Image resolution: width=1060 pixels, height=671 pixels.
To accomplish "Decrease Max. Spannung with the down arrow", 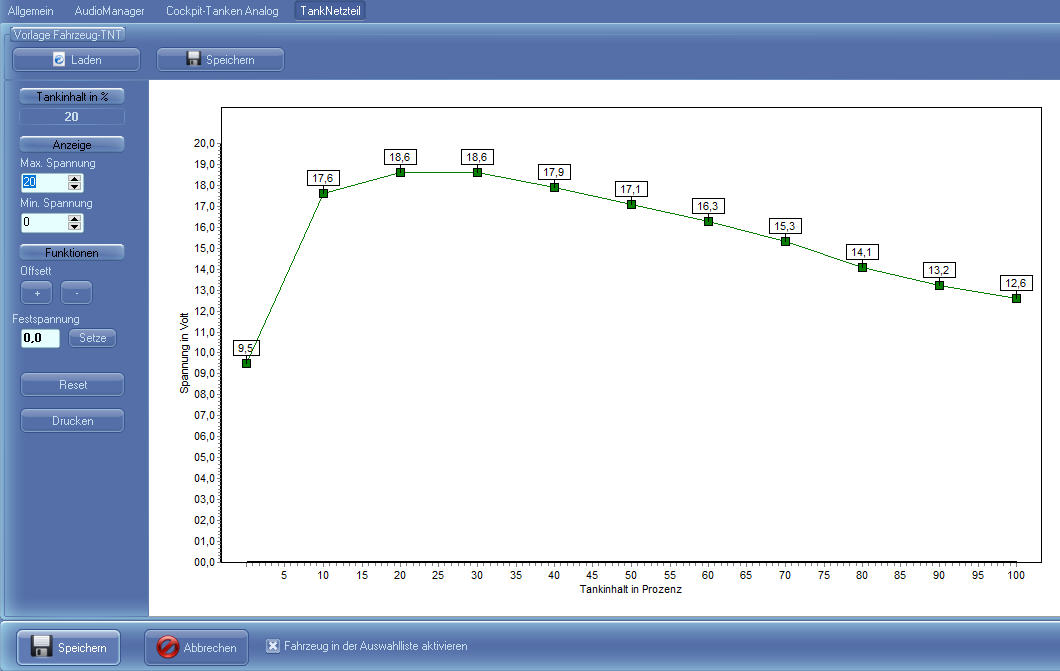I will (x=74, y=187).
